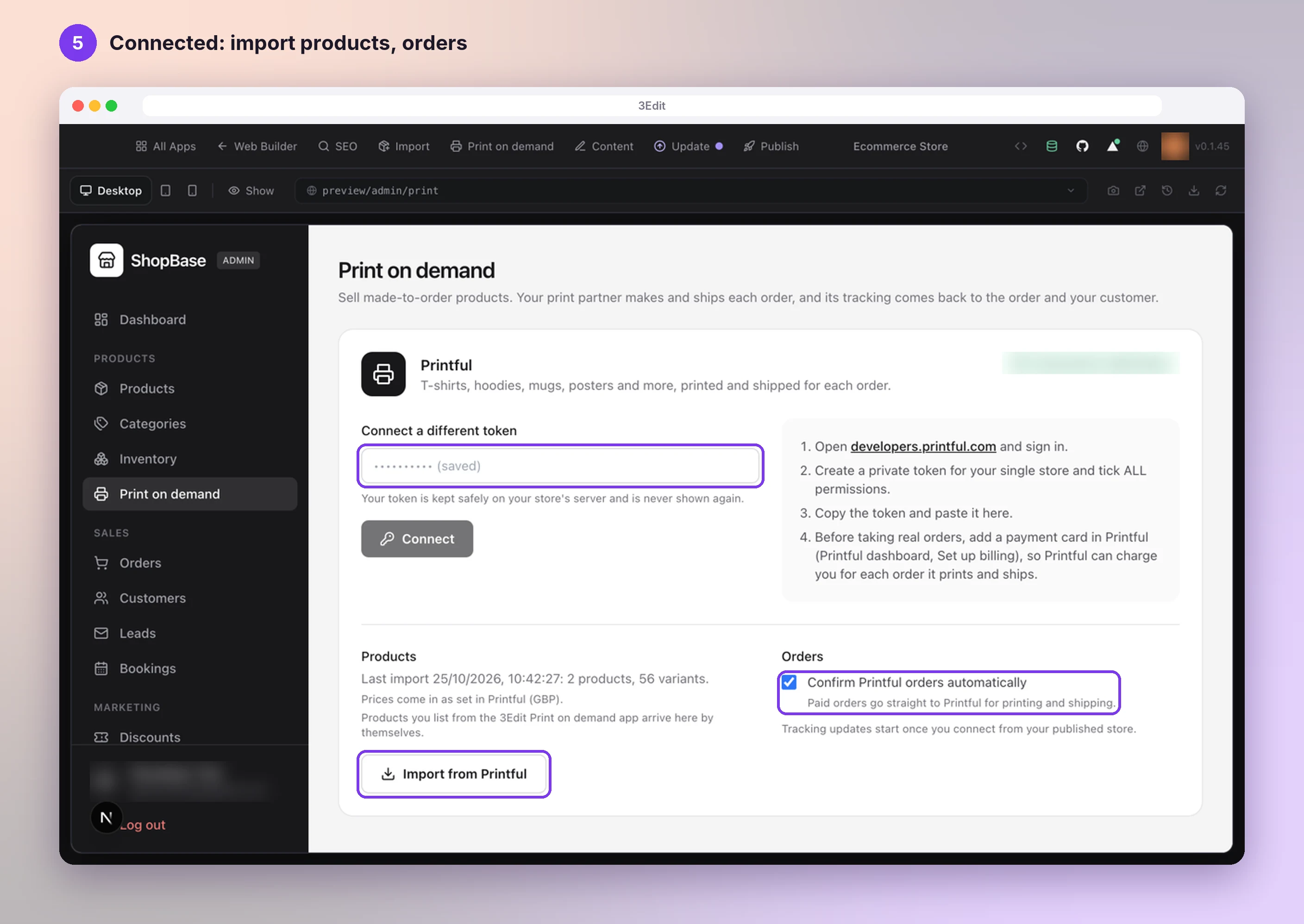Screen dimensions: 1304x924
Task: Open the user avatar thumbnail
Action: (x=1175, y=146)
